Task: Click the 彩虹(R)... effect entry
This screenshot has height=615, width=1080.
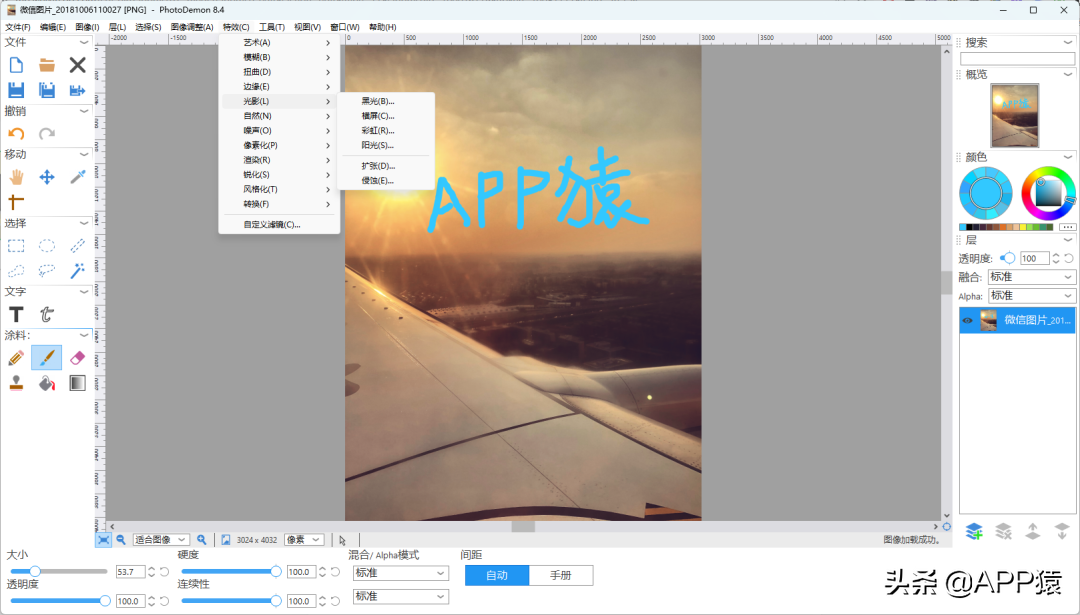Action: point(378,130)
